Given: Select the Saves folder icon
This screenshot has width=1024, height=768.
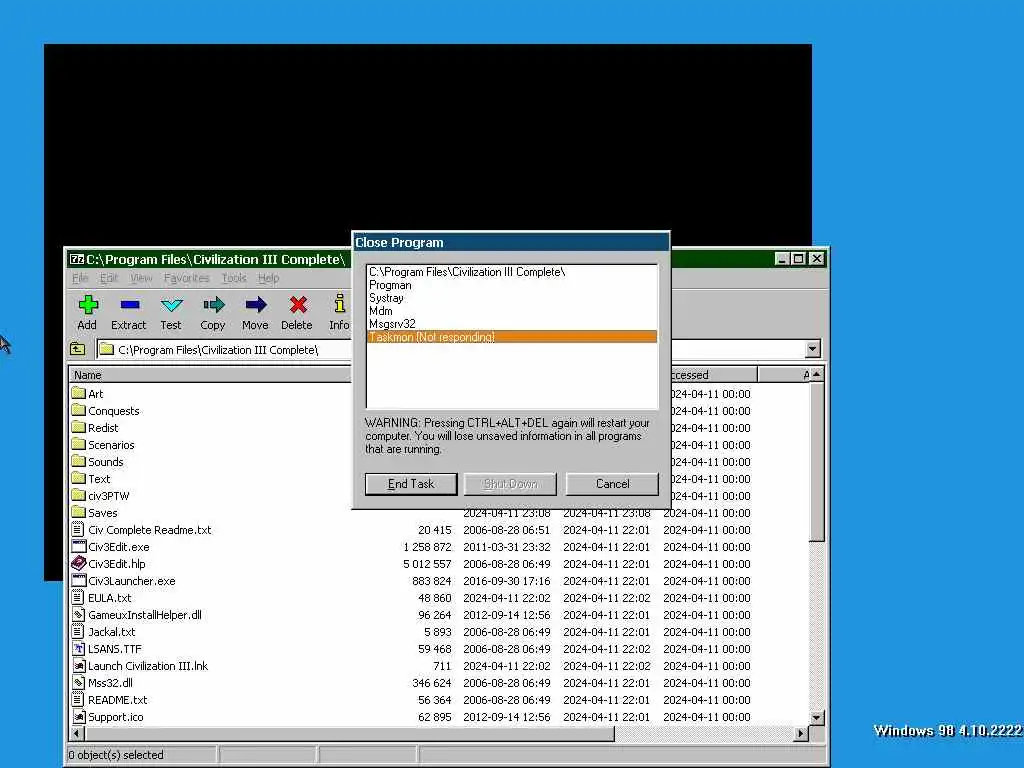Looking at the screenshot, I should (x=78, y=512).
